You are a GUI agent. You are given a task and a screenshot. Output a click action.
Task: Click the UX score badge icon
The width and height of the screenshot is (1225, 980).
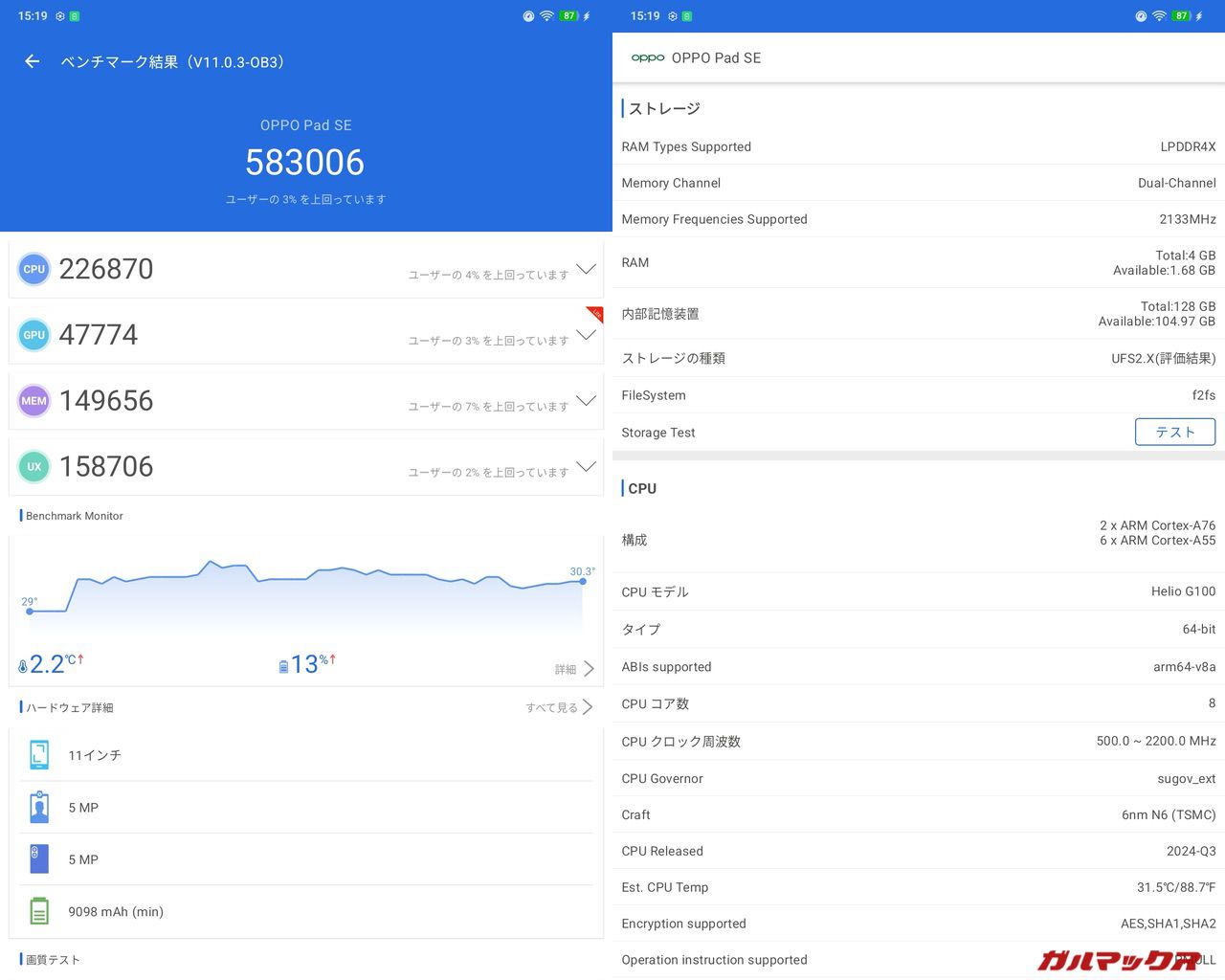(x=34, y=467)
